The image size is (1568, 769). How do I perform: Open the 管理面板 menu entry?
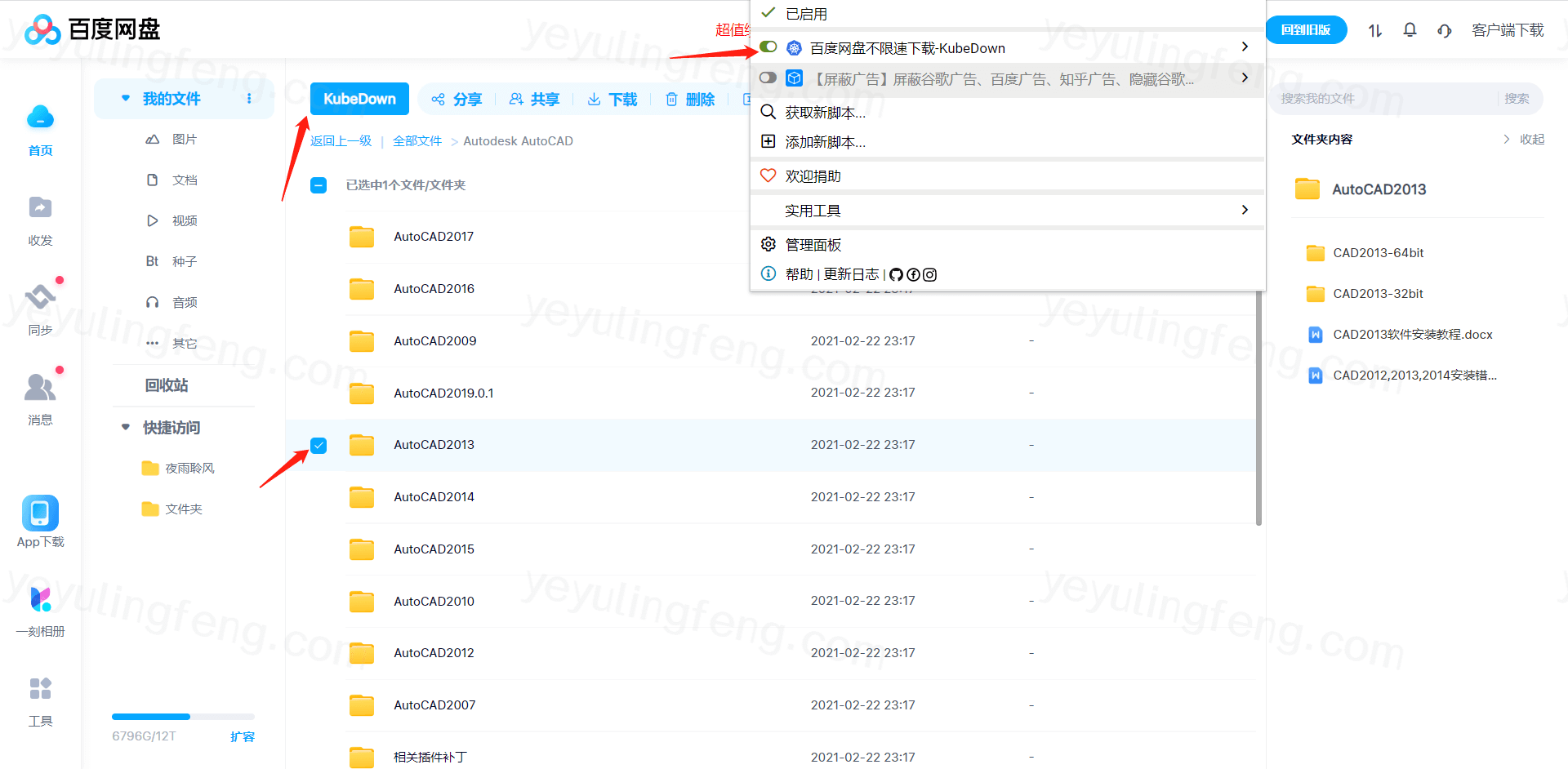pyautogui.click(x=1008, y=245)
